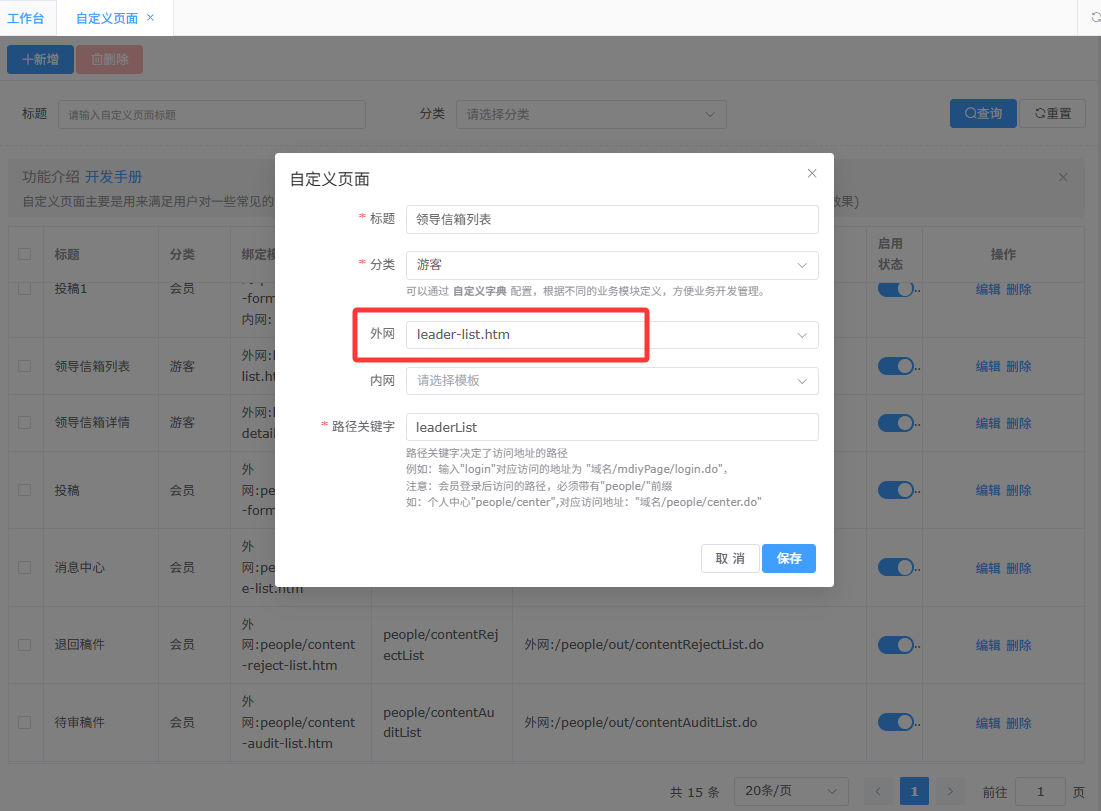
Task: Expand the 分类 dropdown showing 游客
Action: coord(611,265)
